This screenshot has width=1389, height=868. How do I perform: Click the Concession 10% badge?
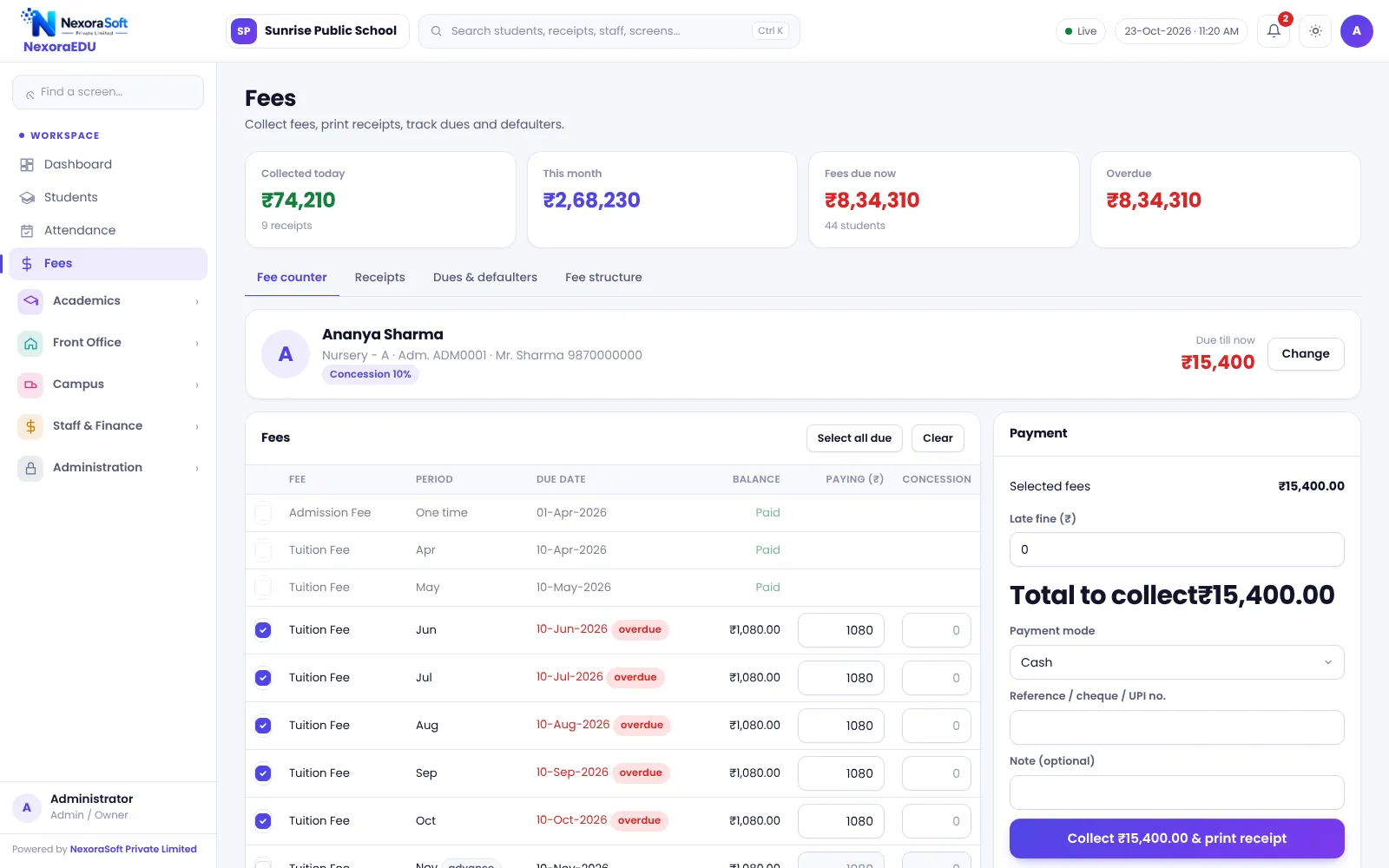(x=371, y=375)
